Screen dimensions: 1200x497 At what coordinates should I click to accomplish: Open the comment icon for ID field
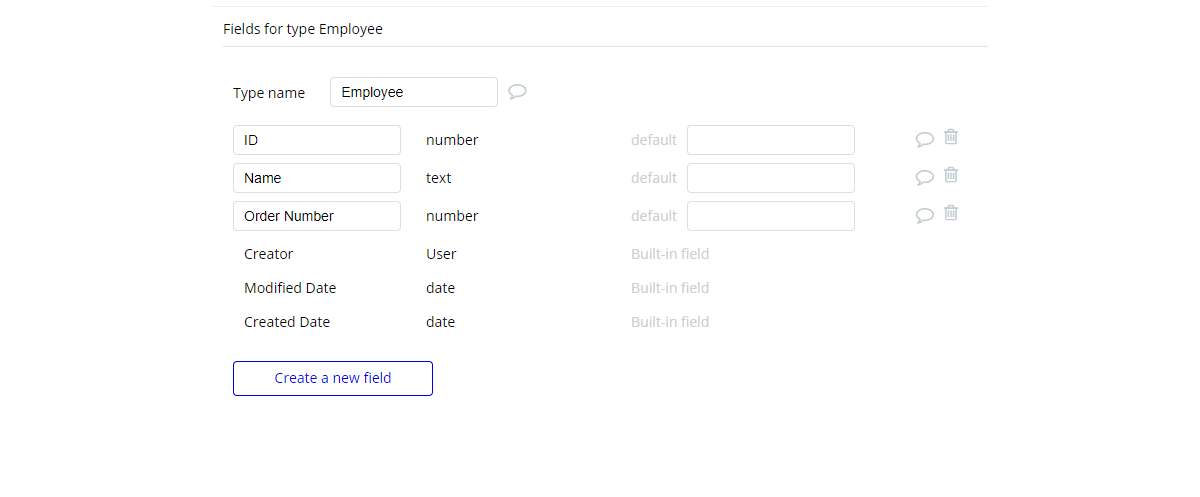tap(925, 140)
